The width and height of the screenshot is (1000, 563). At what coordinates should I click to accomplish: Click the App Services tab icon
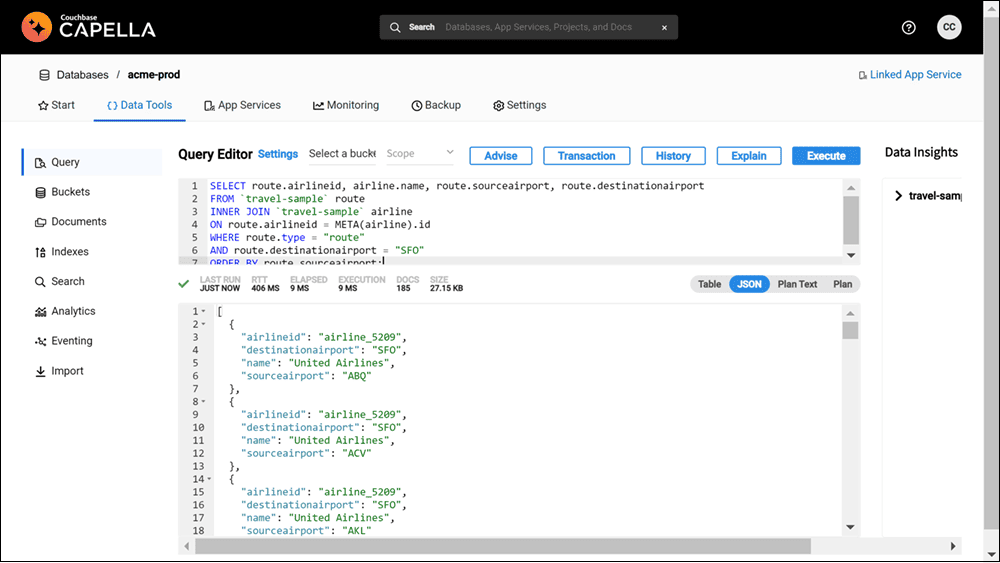tap(209, 106)
